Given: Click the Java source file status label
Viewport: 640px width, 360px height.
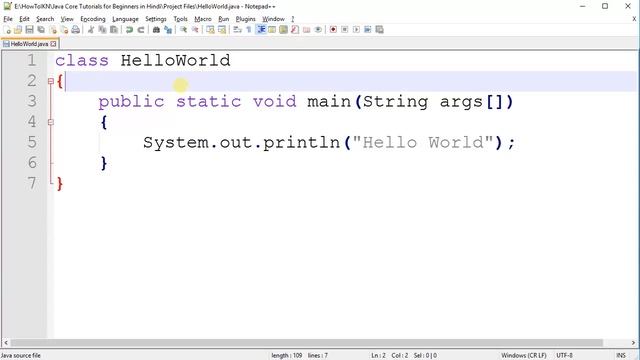Looking at the screenshot, I should (x=20, y=356).
